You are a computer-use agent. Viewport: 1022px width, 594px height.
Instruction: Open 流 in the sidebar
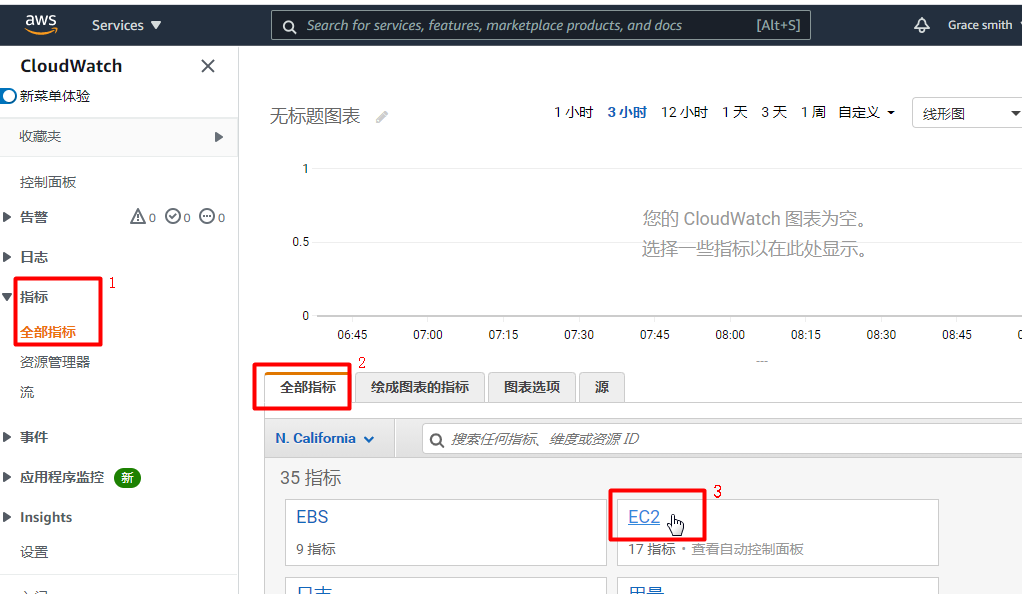pyautogui.click(x=27, y=392)
